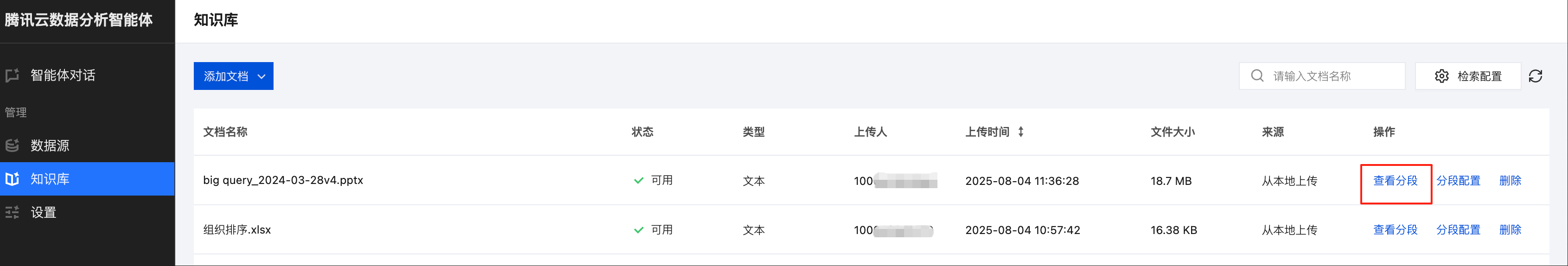1568x266 pixels.
Task: Toggle sort arrows beside 上传时间 column
Action: point(1021,132)
